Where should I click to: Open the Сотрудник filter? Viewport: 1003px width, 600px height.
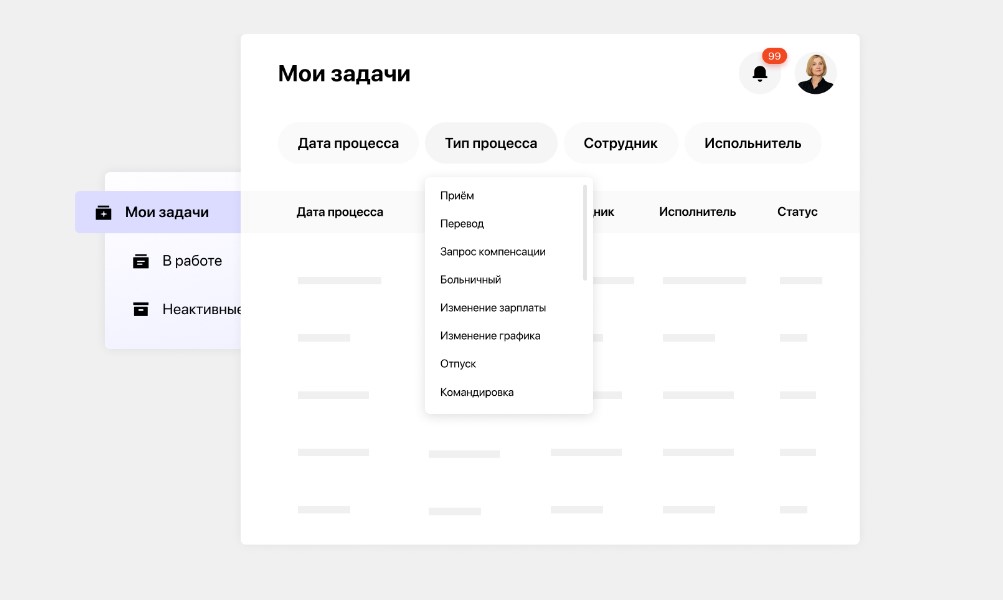coord(620,143)
